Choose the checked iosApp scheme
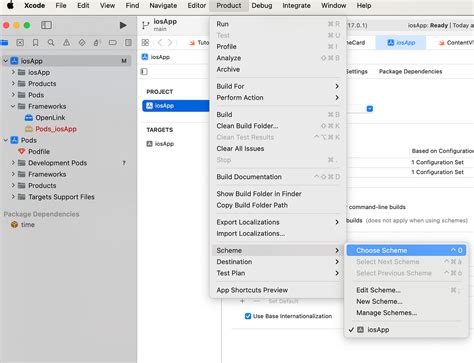474x363 pixels. point(406,330)
